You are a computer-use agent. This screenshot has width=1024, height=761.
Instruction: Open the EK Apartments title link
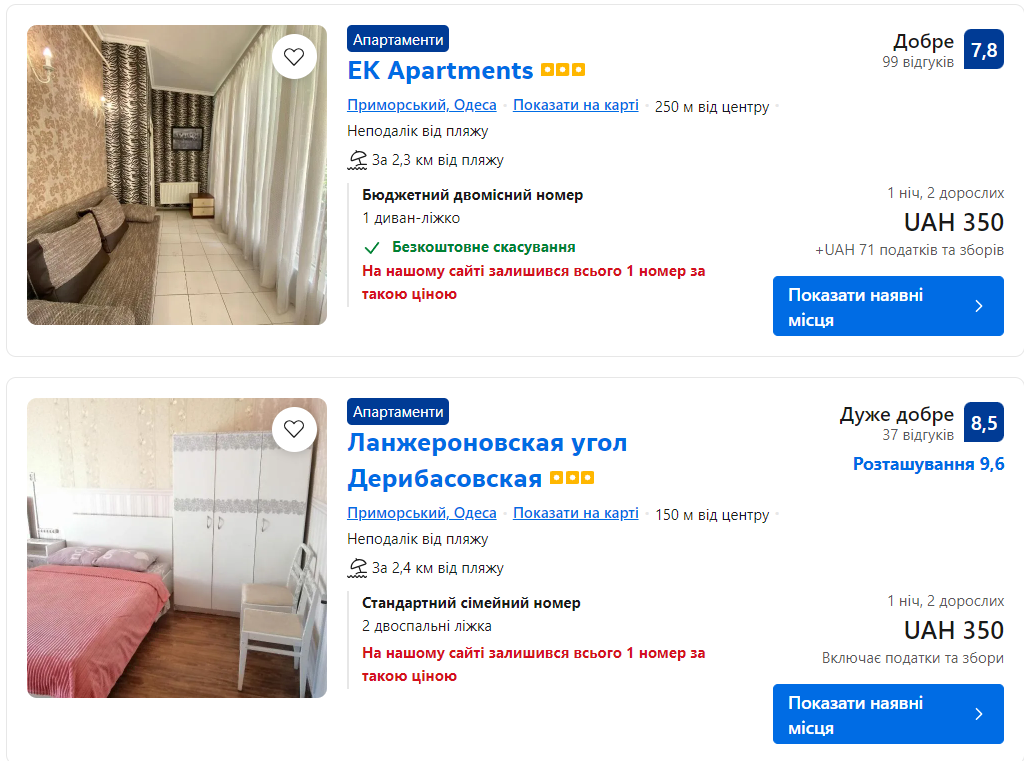click(440, 71)
